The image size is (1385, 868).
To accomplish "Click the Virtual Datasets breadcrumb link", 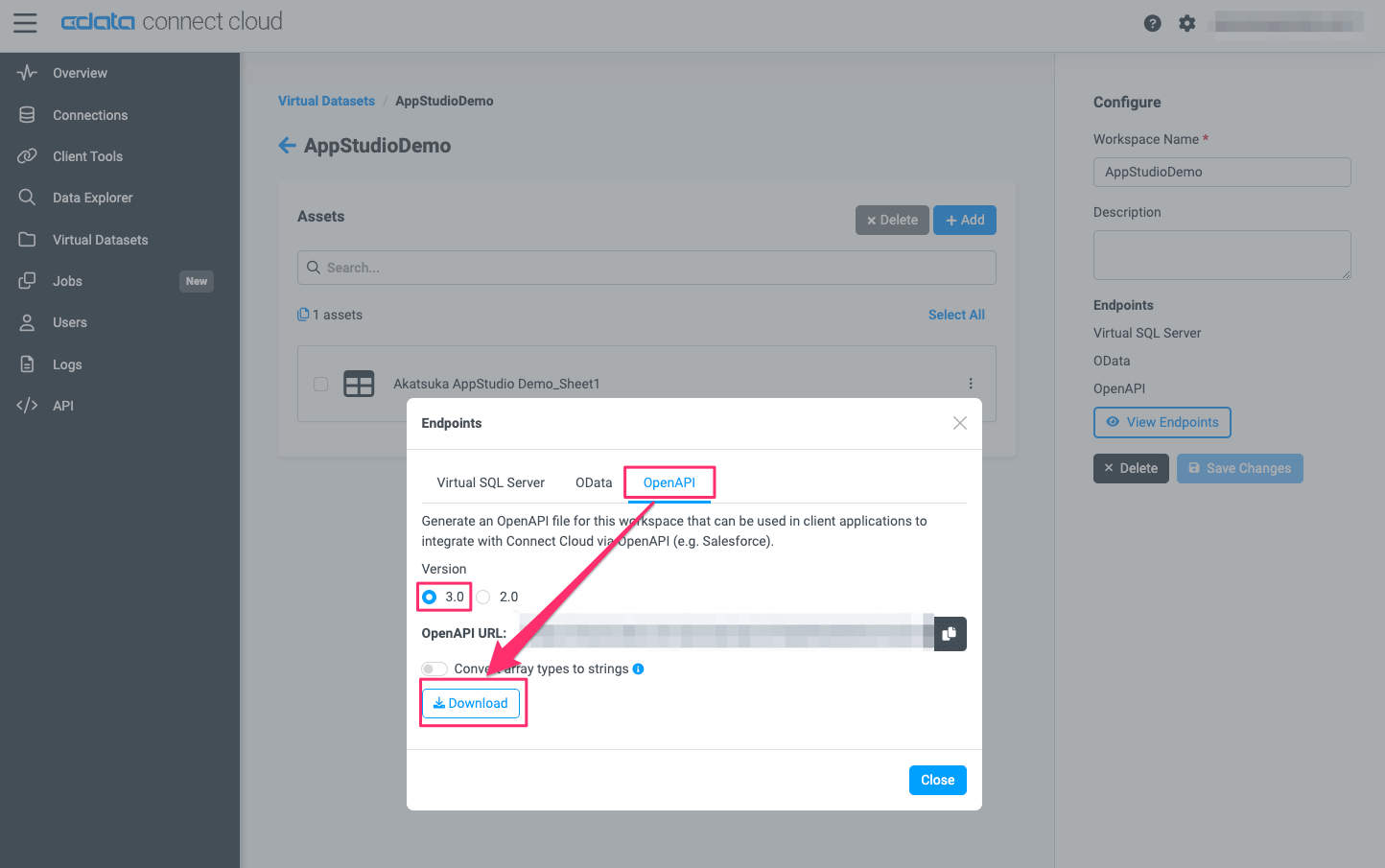I will 326,101.
